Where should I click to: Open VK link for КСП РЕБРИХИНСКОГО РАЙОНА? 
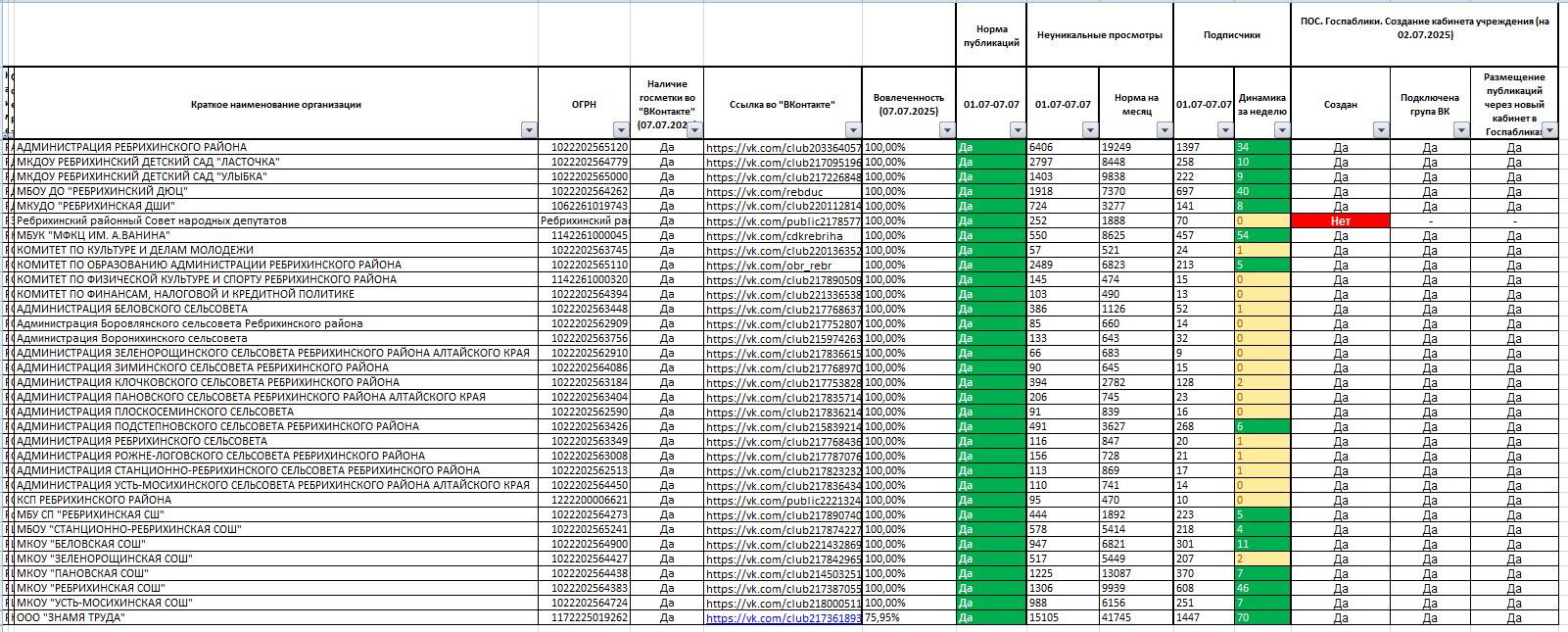point(784,501)
